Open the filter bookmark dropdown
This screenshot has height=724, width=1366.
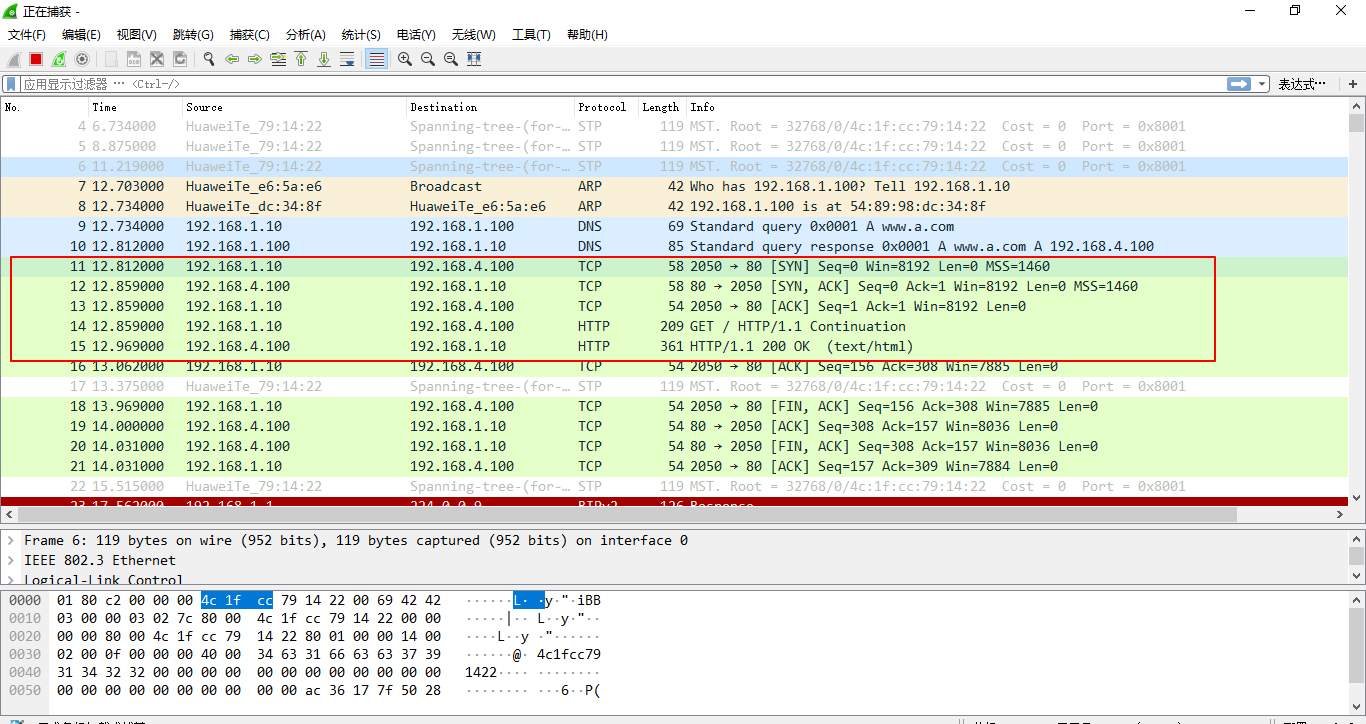[x=10, y=84]
